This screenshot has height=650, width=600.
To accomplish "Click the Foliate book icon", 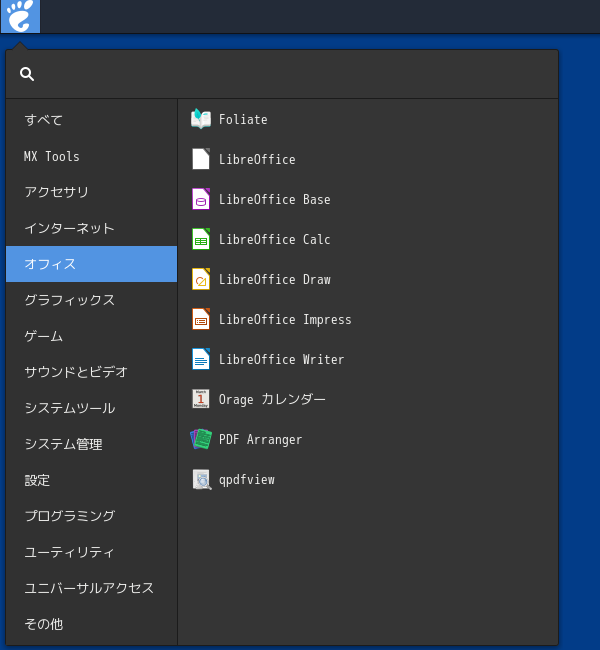I will click(201, 119).
